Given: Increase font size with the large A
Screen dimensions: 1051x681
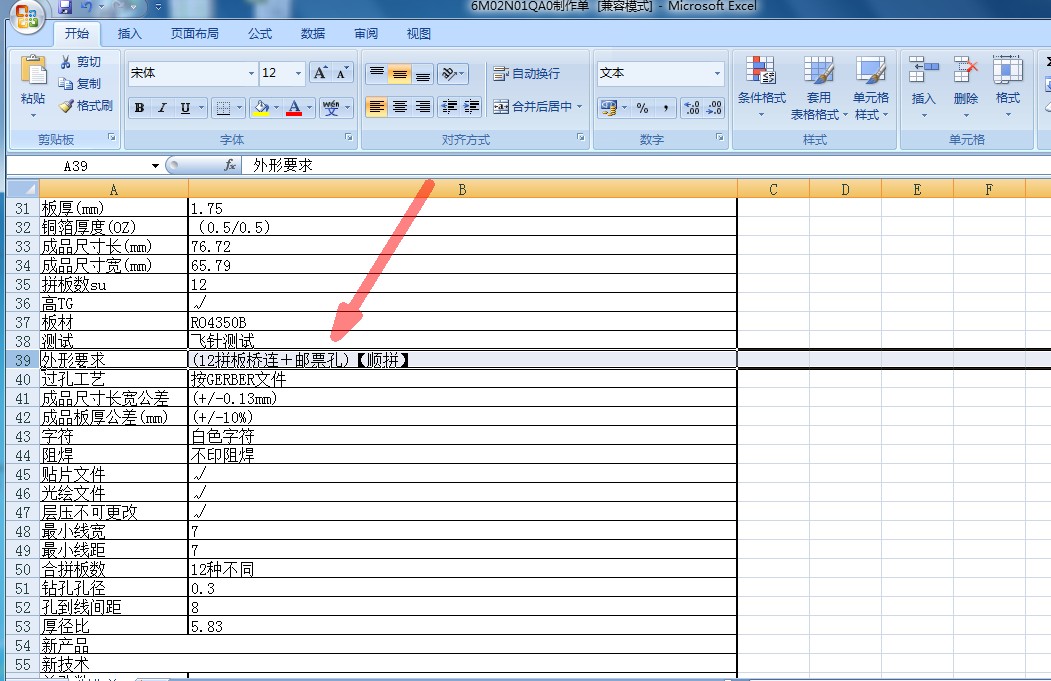Looking at the screenshot, I should pos(320,72).
